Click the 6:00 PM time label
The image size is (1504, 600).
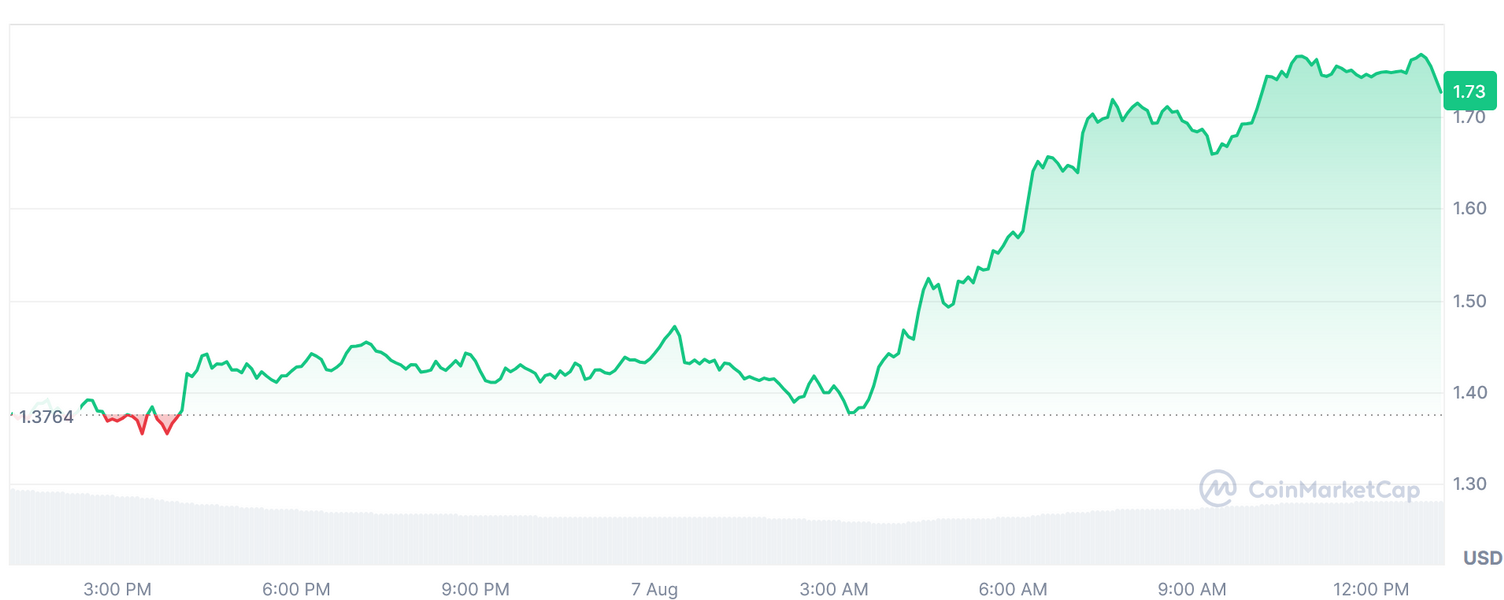(x=296, y=589)
